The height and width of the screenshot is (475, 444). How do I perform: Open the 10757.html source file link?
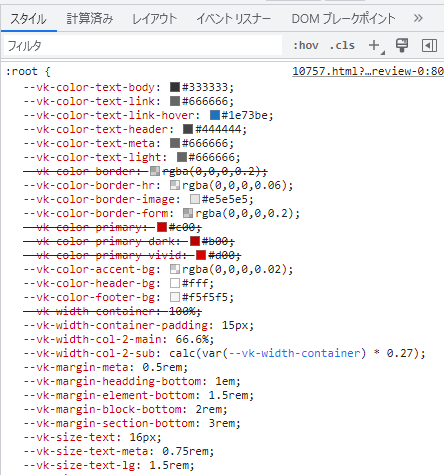[368, 71]
